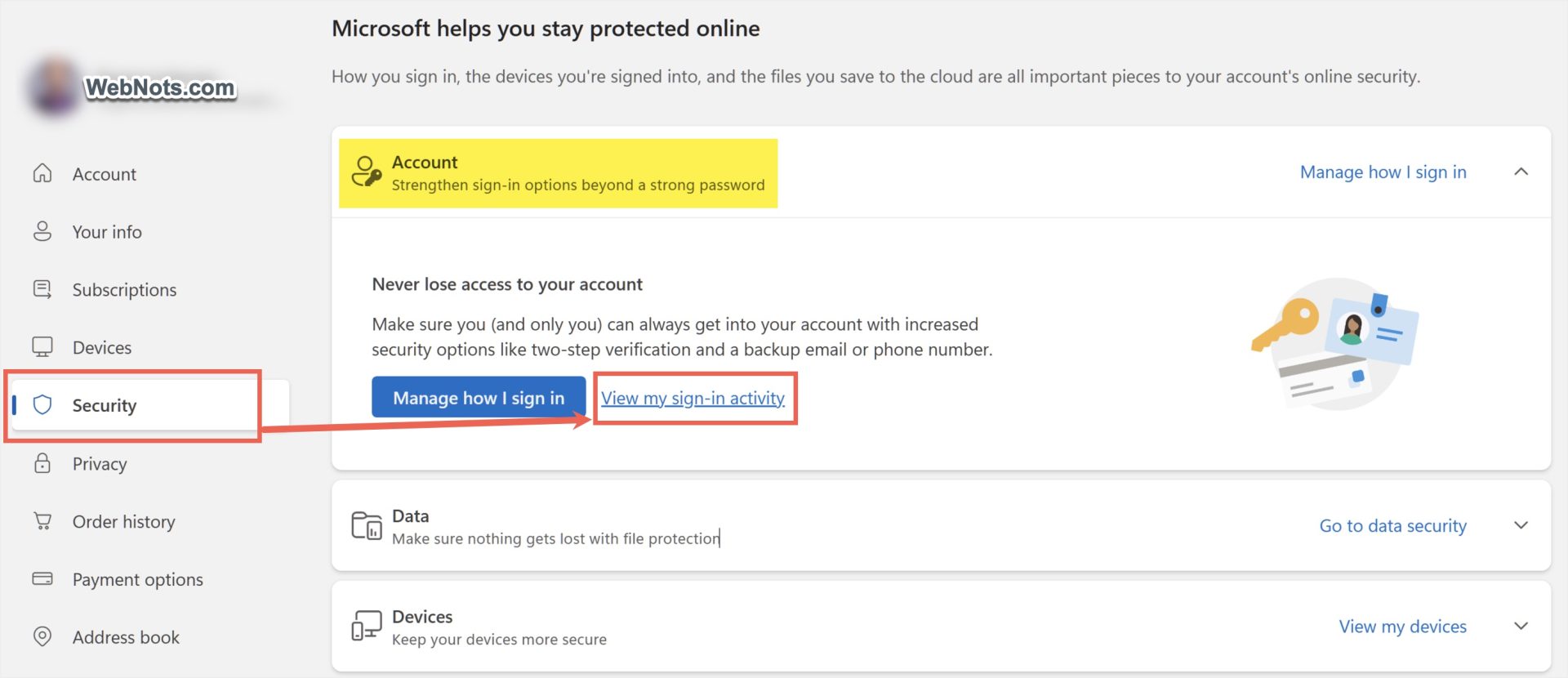1568x678 pixels.
Task: Click the Your info person icon
Action: point(42,231)
